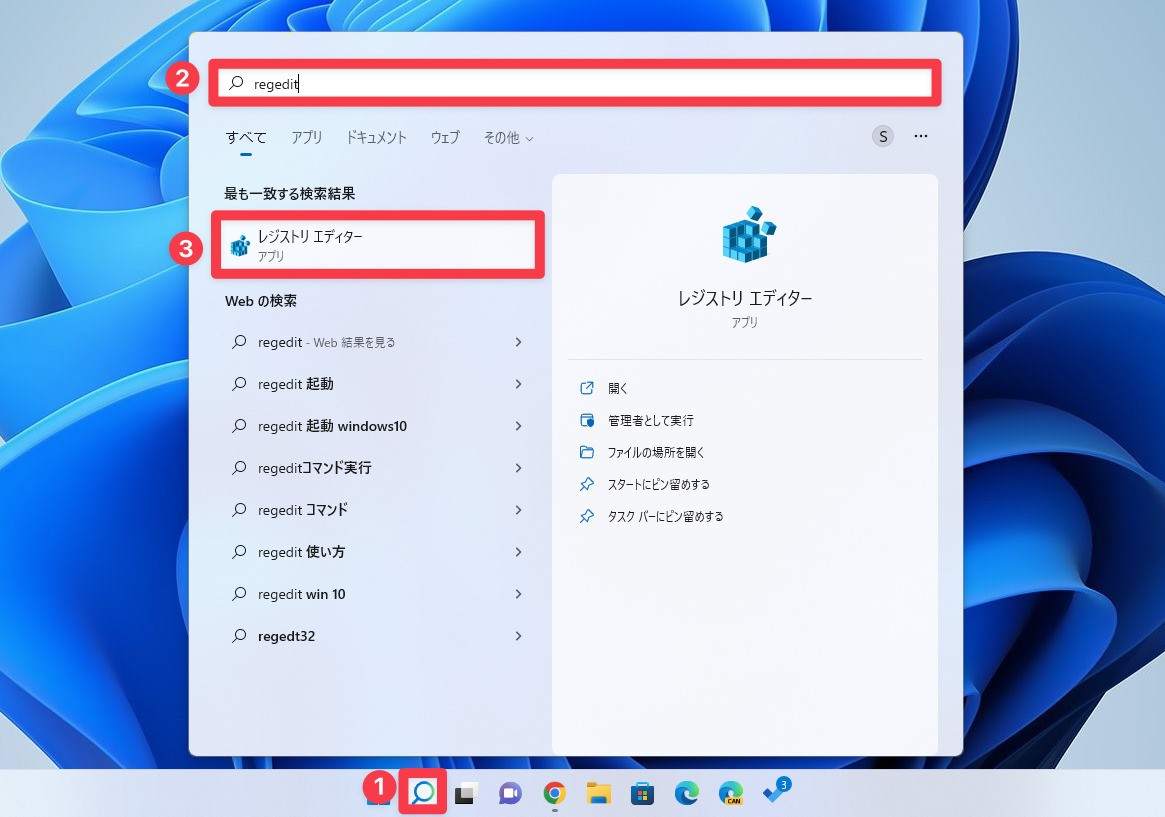Select スタートにピン留めする

pos(658,484)
